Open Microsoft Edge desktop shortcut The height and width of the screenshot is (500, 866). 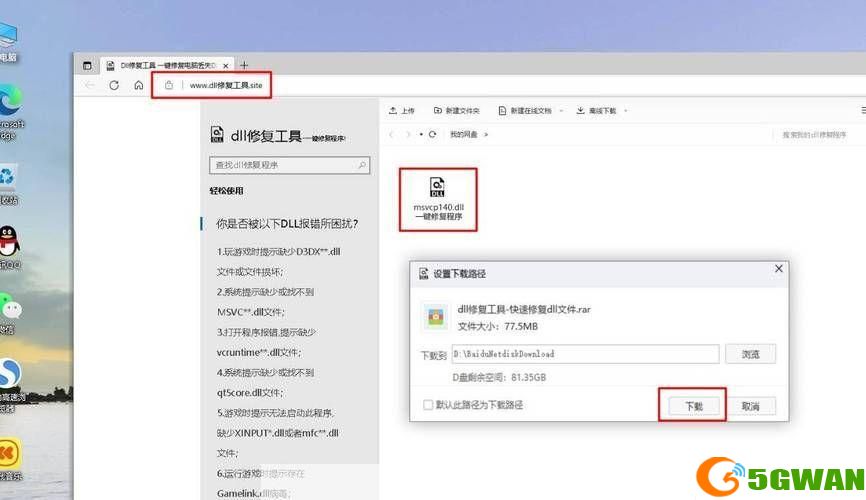(x=10, y=112)
